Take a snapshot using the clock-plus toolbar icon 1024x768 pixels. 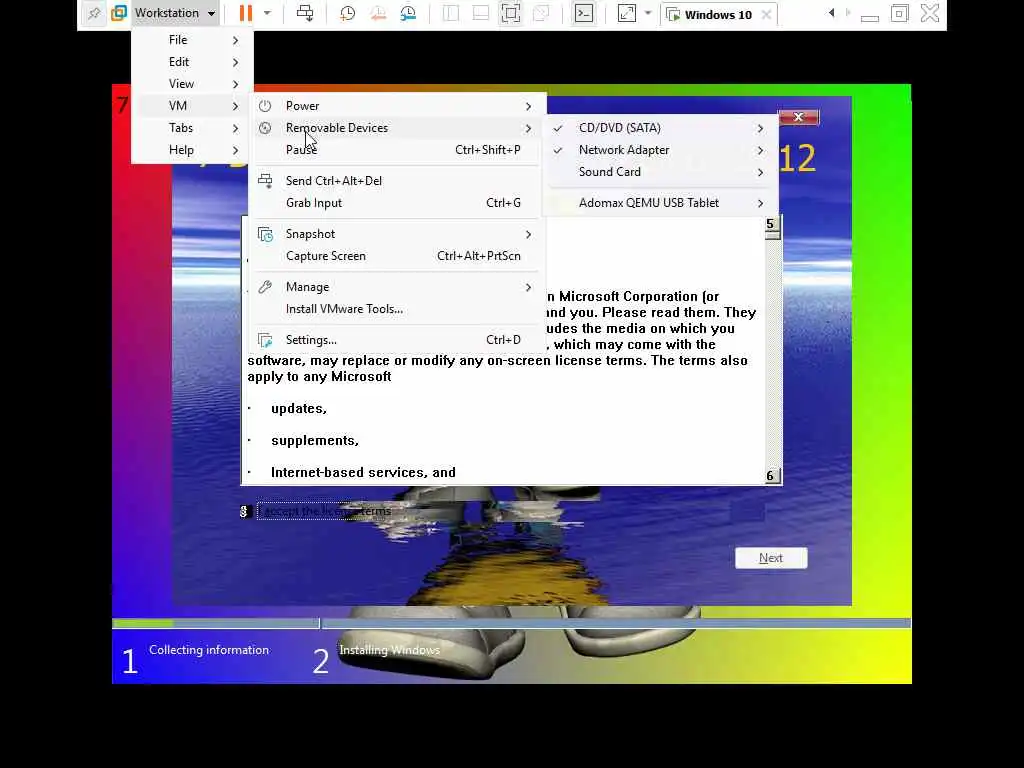coord(347,13)
